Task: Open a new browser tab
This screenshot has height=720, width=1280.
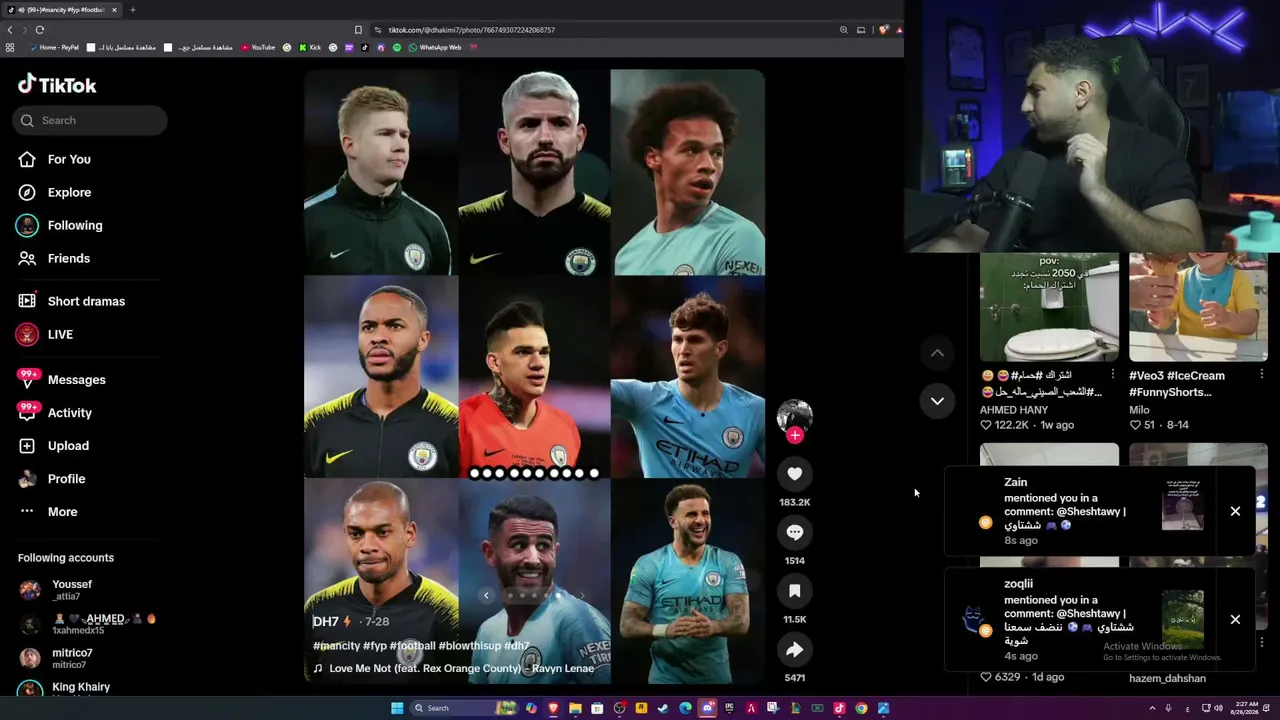Action: [x=133, y=10]
